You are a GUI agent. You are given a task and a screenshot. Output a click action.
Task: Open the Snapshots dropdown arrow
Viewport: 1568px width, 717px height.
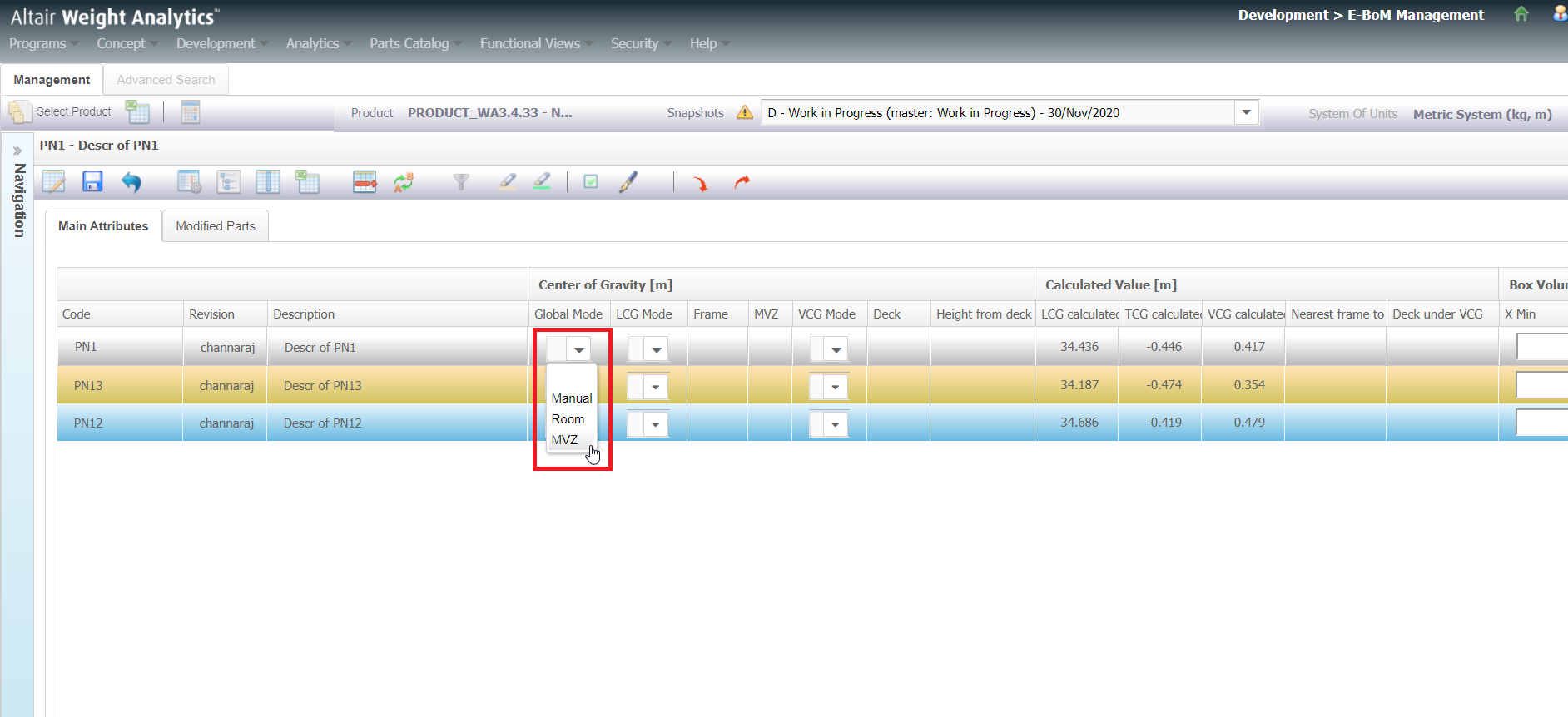pos(1246,112)
